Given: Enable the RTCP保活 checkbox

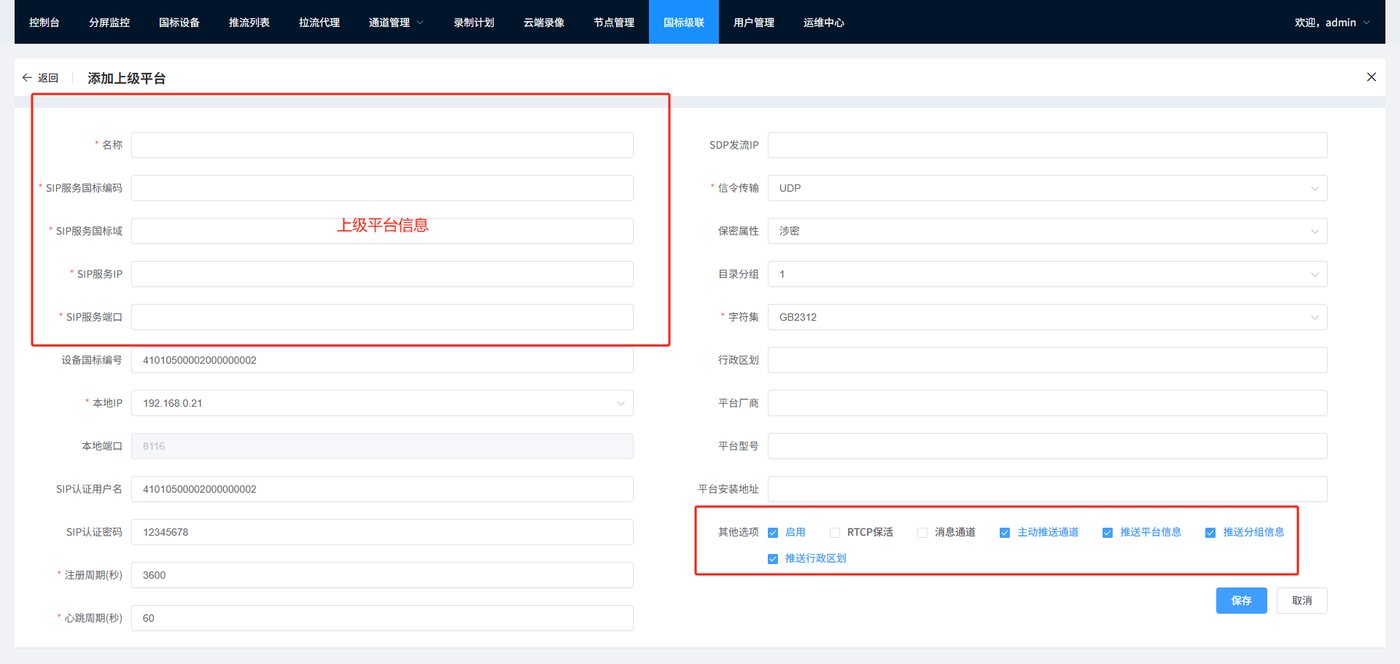Looking at the screenshot, I should 835,533.
